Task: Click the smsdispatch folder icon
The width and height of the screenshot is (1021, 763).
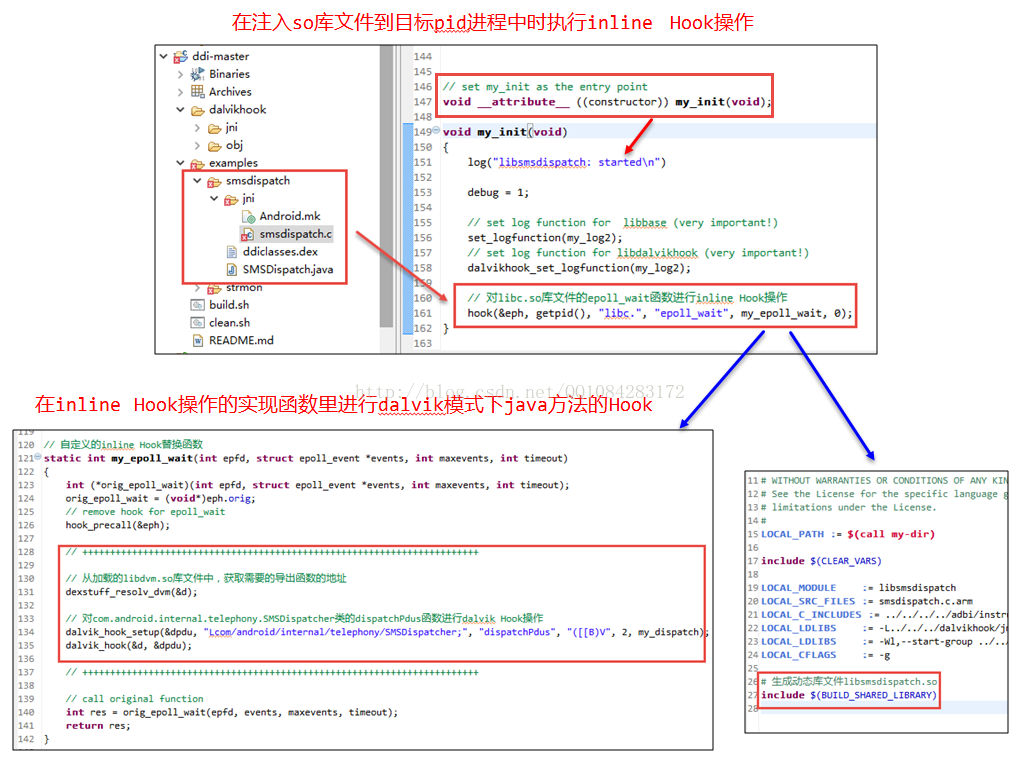Action: [214, 181]
